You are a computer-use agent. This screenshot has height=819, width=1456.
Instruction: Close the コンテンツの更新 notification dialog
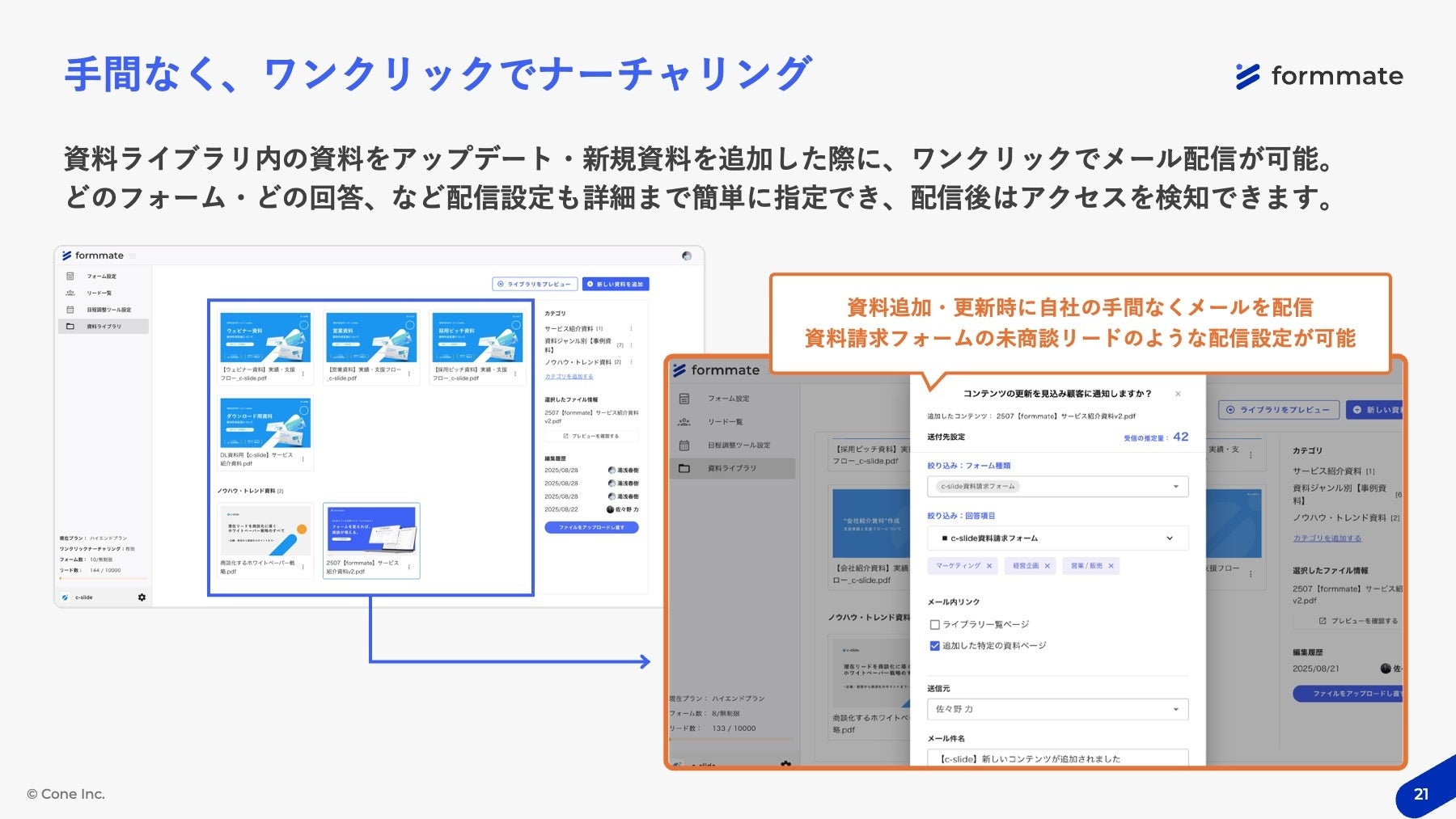coord(1178,394)
